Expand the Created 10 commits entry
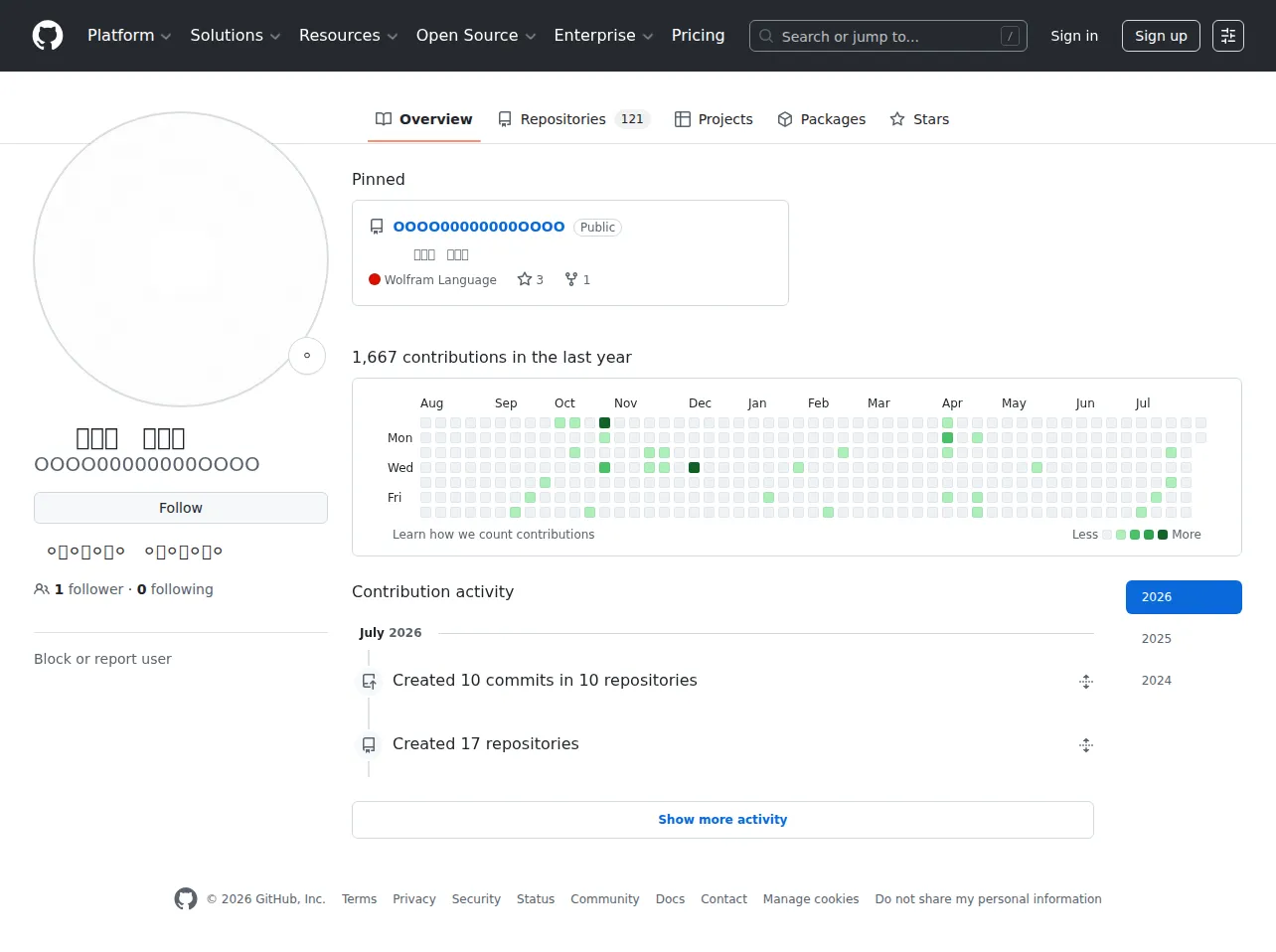Screen dimensions: 1276x952 (1086, 681)
